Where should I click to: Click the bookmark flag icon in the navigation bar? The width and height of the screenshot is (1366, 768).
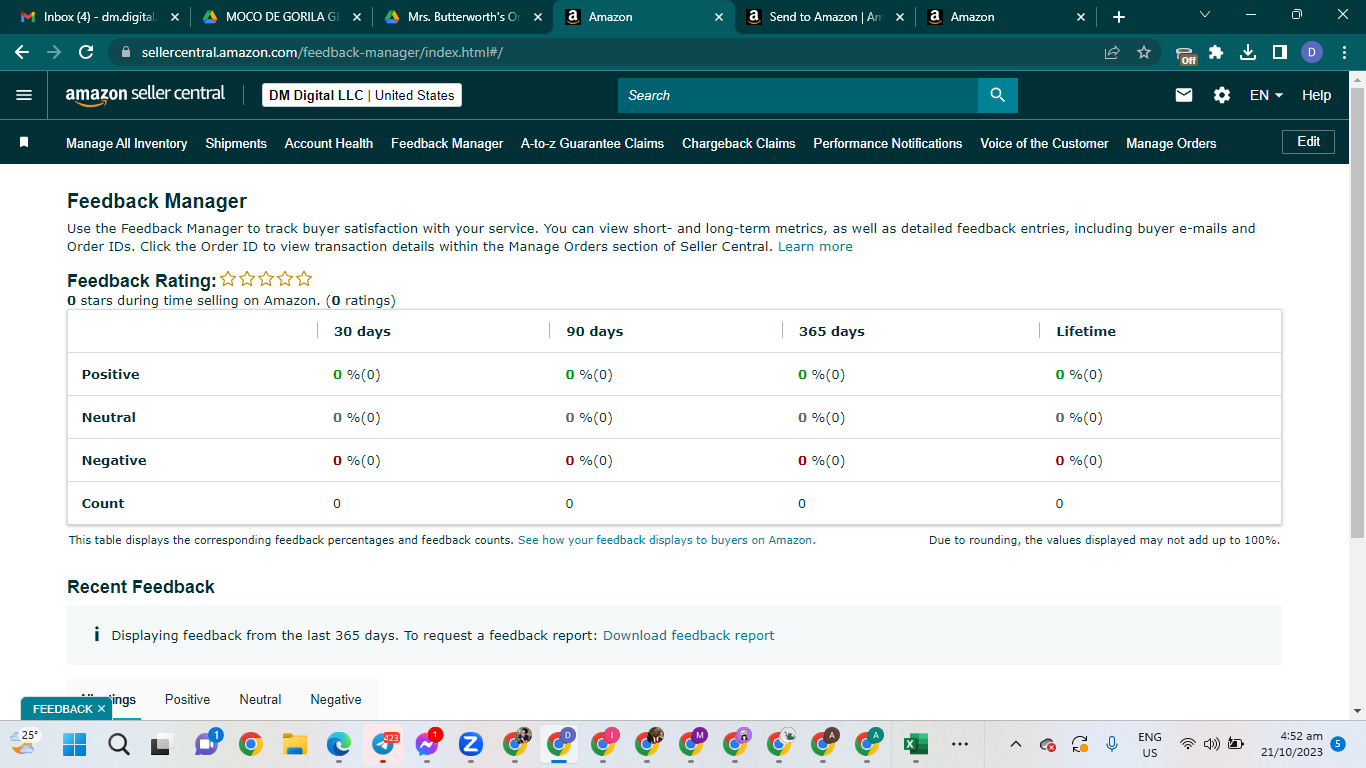click(x=24, y=143)
